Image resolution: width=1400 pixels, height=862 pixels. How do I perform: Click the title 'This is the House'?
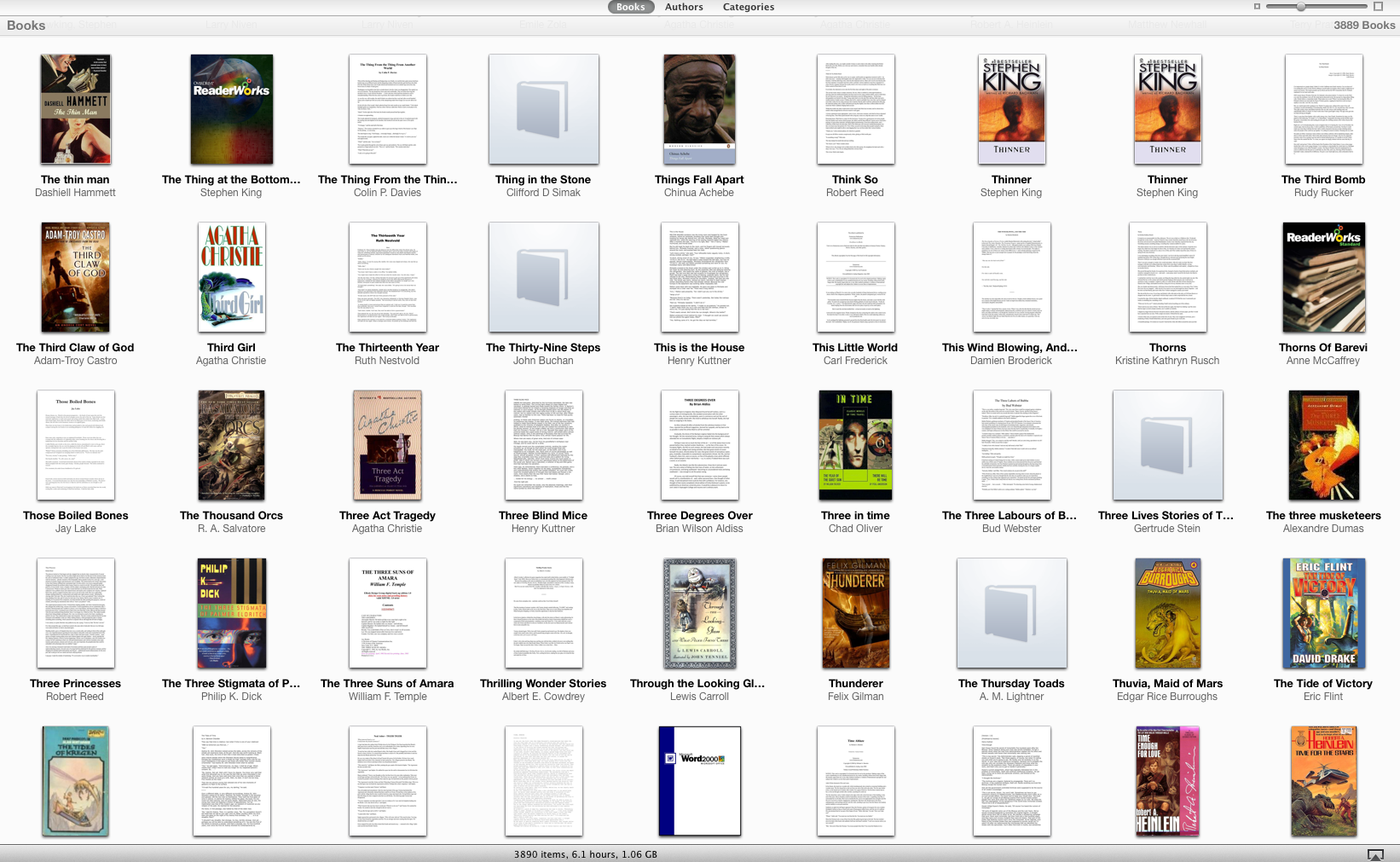699,348
